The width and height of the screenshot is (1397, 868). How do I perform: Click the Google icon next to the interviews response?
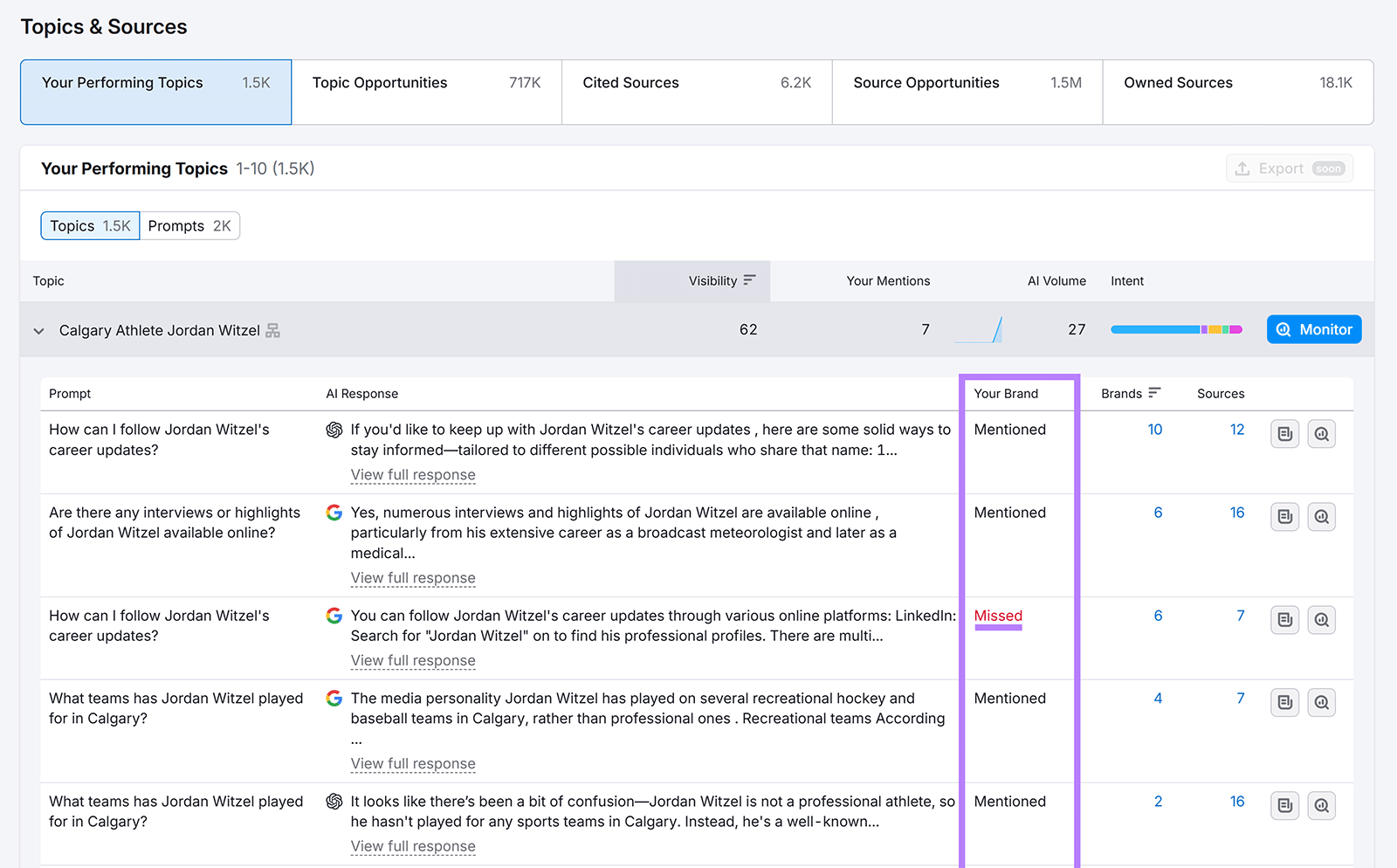coord(334,513)
